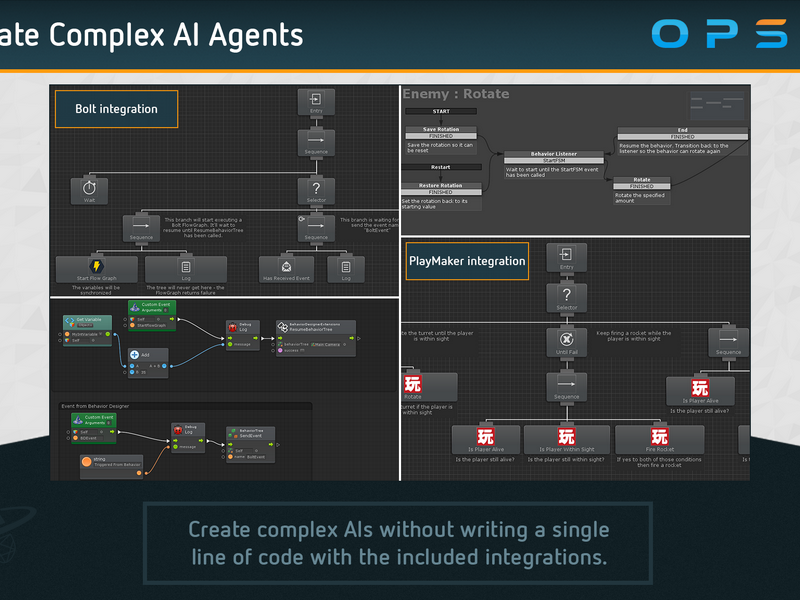Click the Until Fail node icon

(566, 340)
